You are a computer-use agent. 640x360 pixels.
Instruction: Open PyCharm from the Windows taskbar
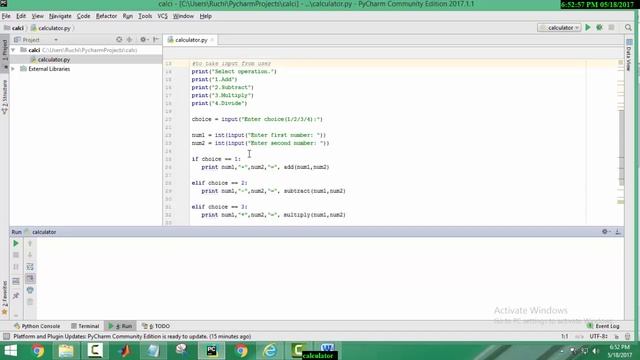[211, 351]
